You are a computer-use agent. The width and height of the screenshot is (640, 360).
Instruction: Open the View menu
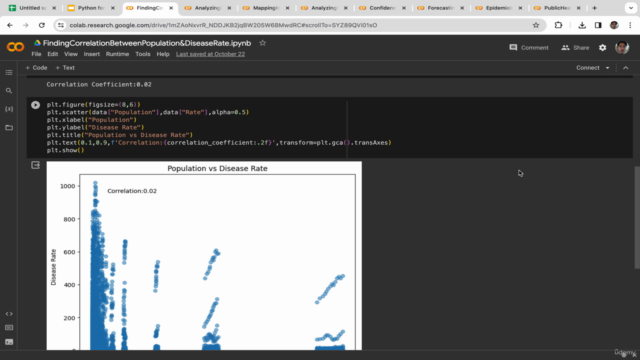point(71,54)
